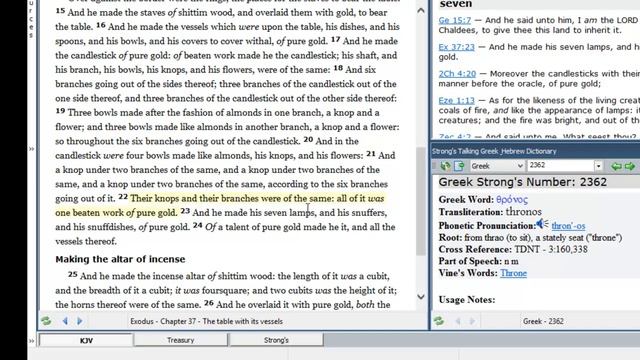The width and height of the screenshot is (640, 360).
Task: Click the 'Exodus - Chapter 37' status bar label
Action: tap(206, 321)
